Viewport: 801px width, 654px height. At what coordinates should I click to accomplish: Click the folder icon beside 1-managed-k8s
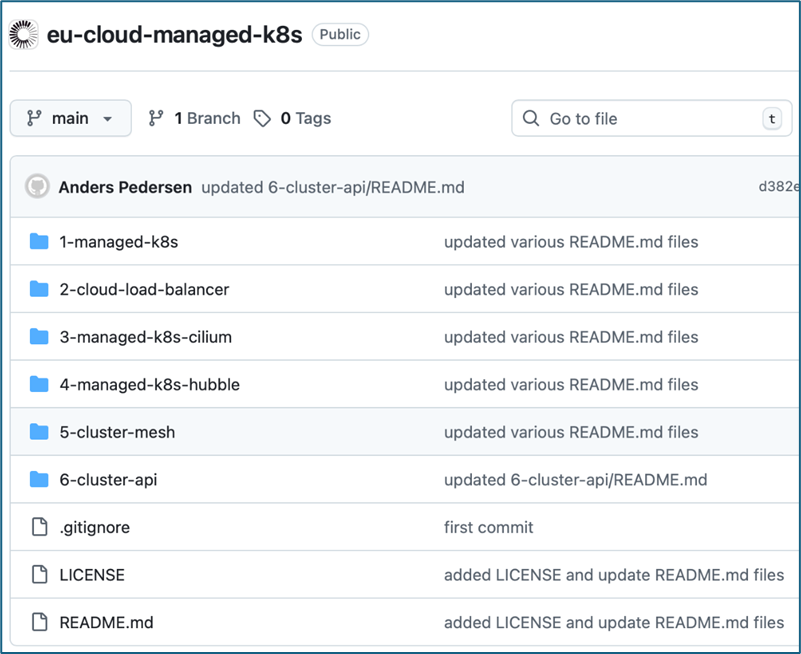[39, 241]
